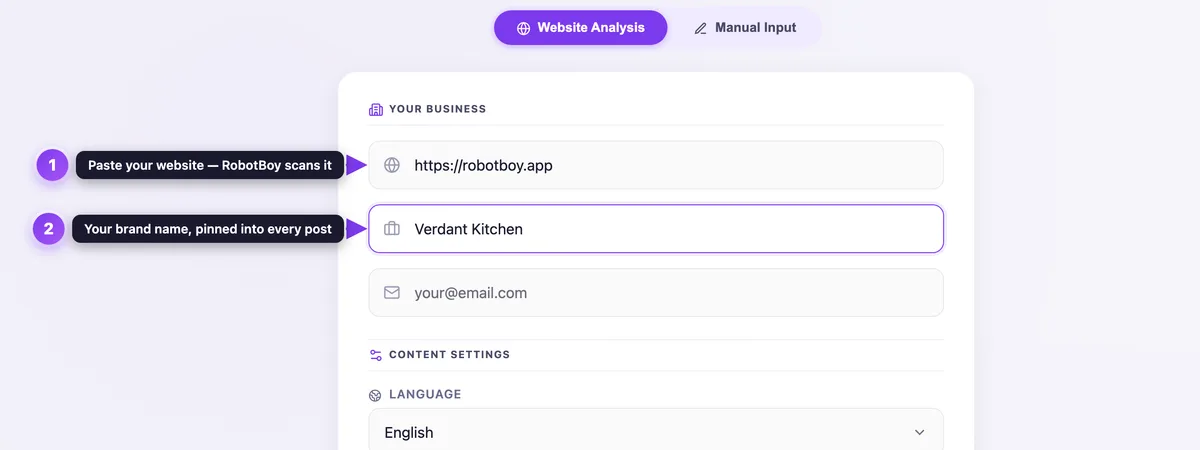Switch to the Manual Input tab
This screenshot has width=1200, height=450.
coord(746,28)
